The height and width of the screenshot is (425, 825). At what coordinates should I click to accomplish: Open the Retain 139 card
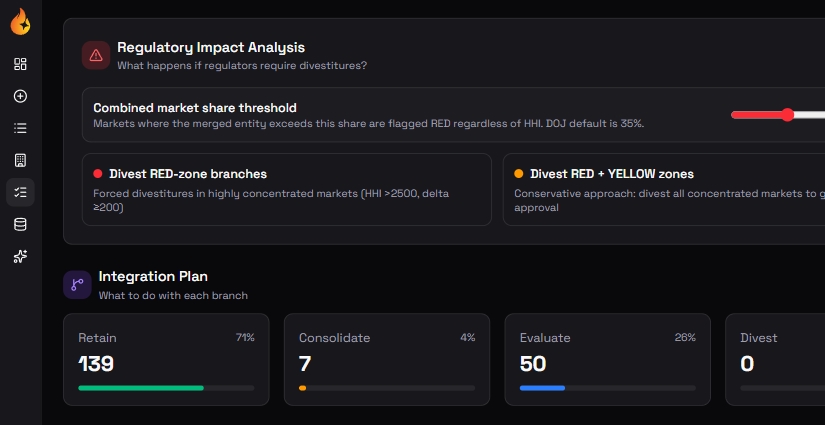(166, 359)
